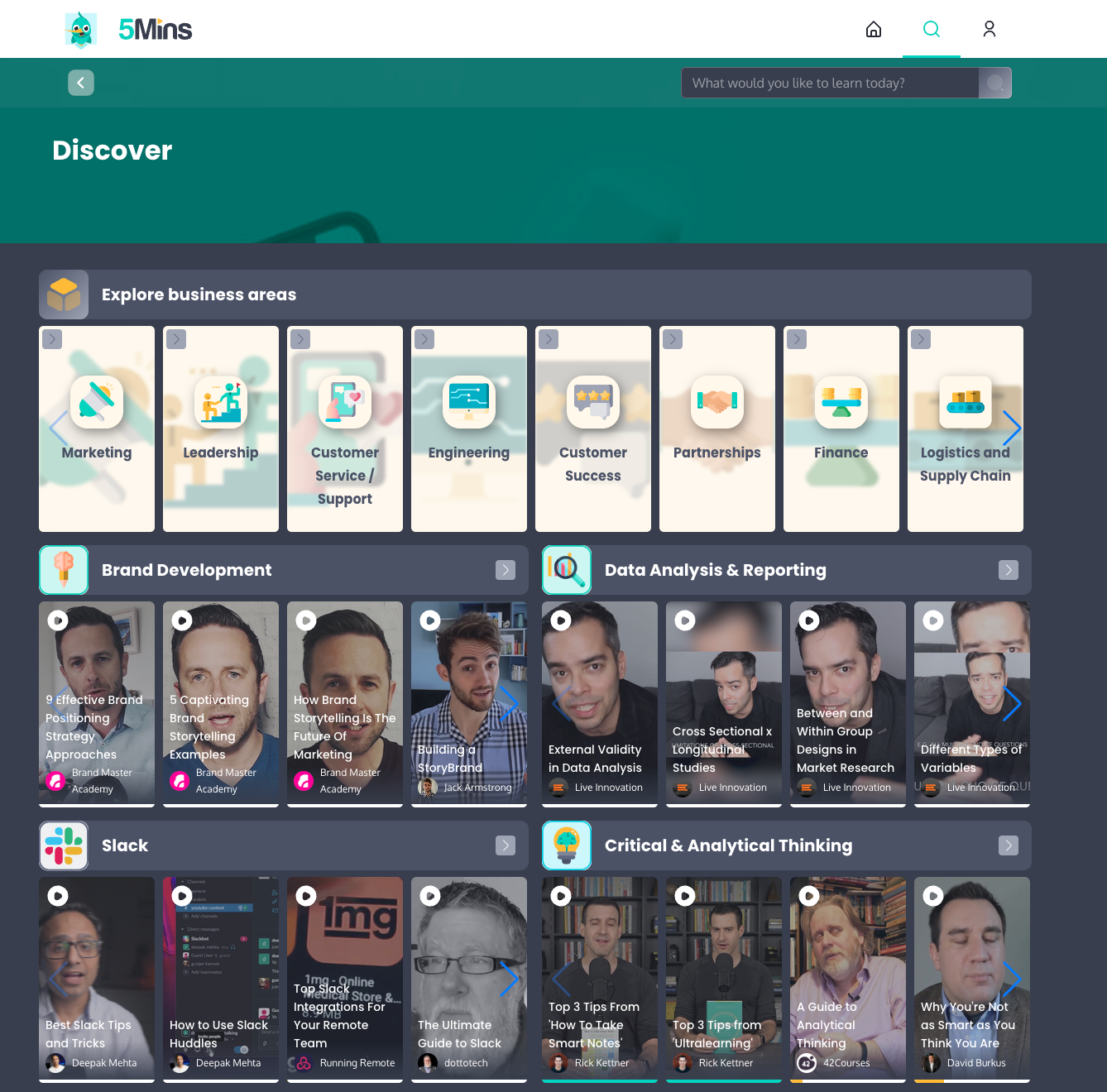1107x1092 pixels.
Task: Open 'Top Slack Integrations For Your Remote Team' thumbnail
Action: 345,979
